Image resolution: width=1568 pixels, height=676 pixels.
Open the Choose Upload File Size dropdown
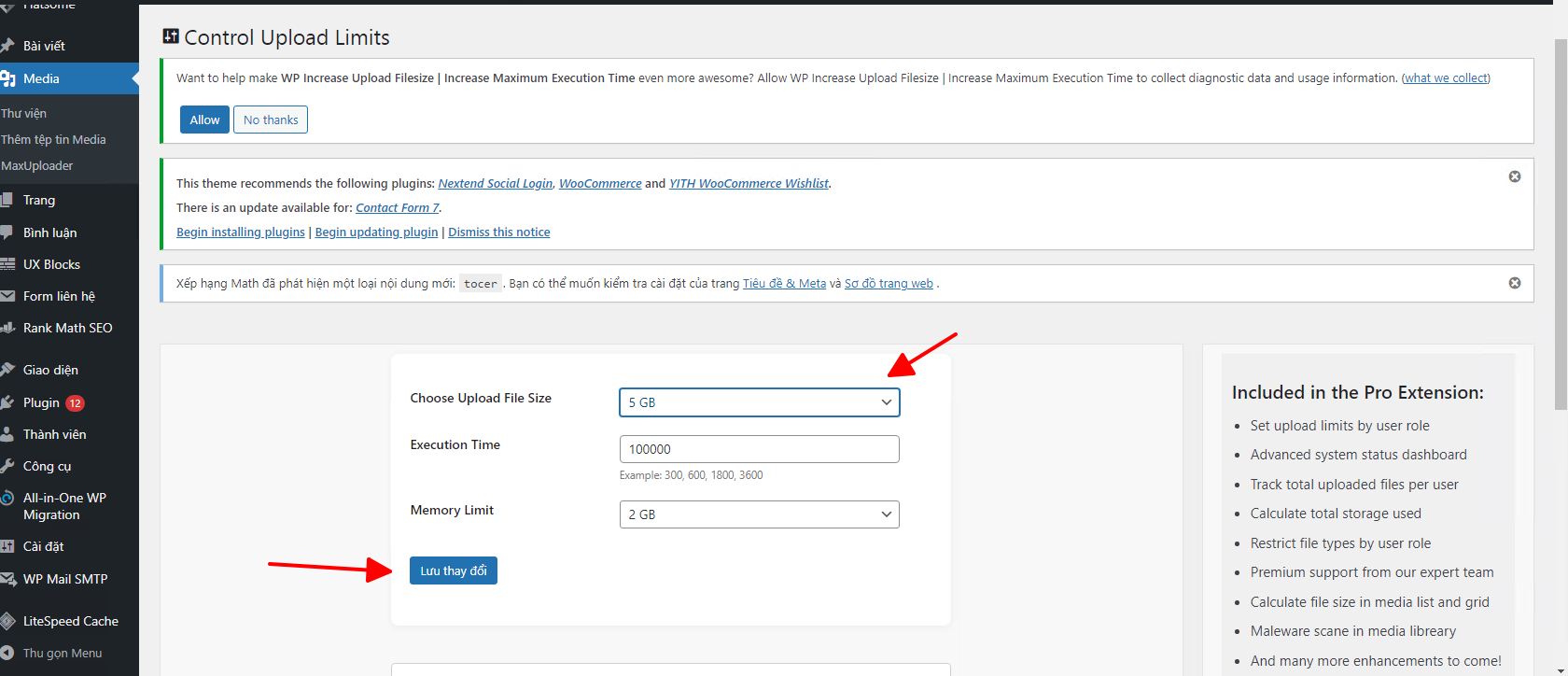pyautogui.click(x=760, y=402)
